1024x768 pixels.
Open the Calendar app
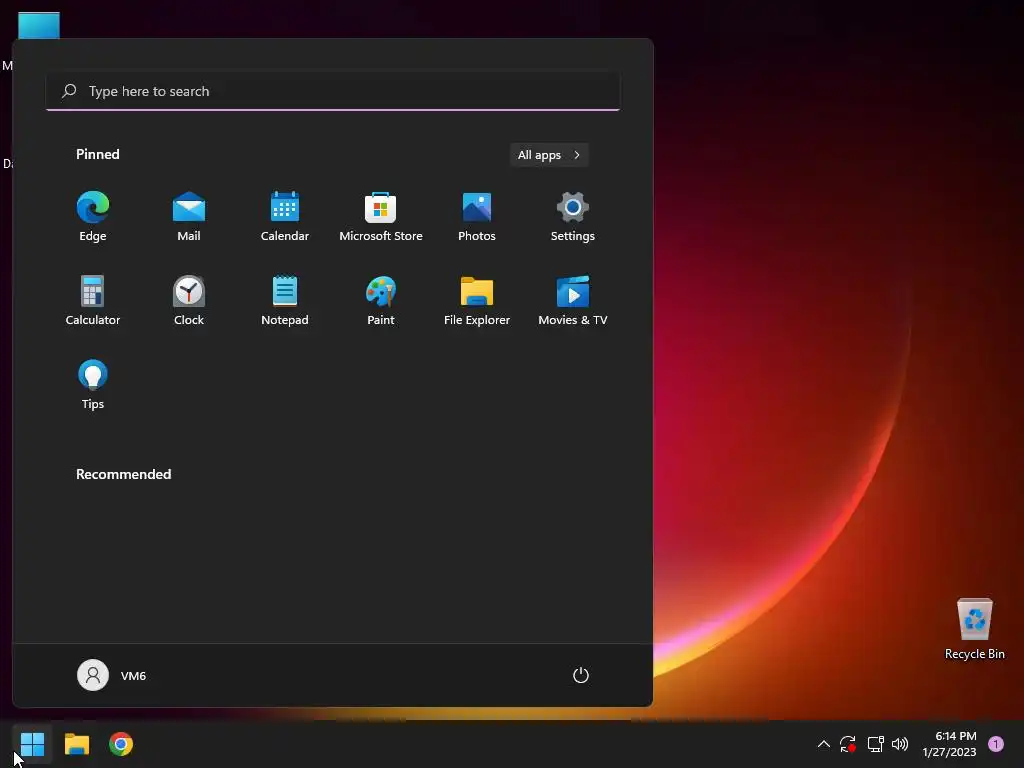(285, 217)
